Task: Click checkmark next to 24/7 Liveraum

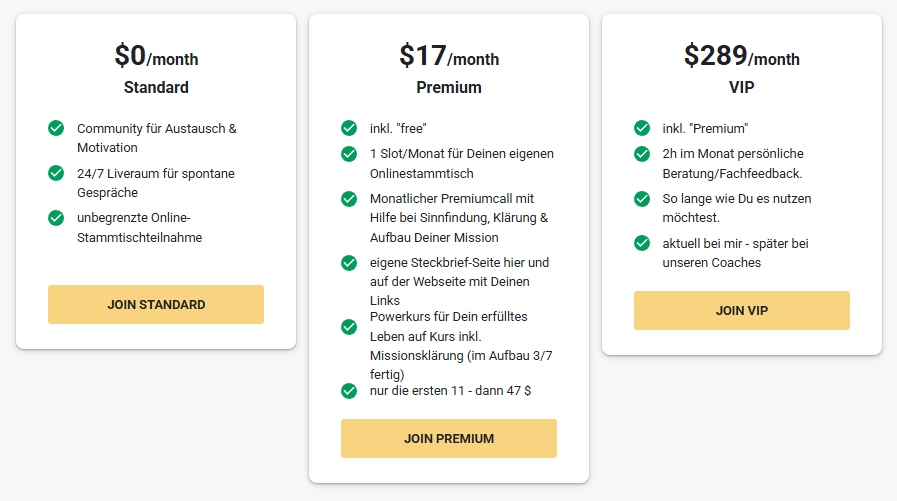Action: (56, 173)
